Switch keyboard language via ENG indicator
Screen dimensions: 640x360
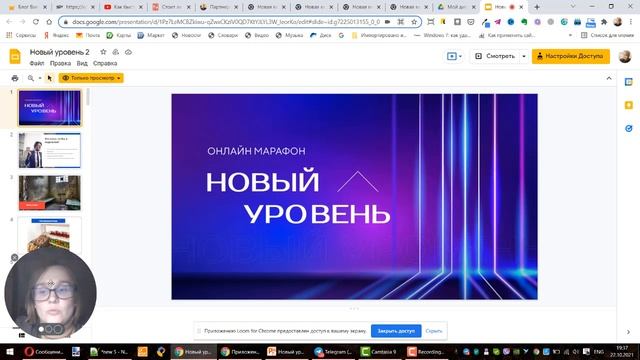click(598, 351)
